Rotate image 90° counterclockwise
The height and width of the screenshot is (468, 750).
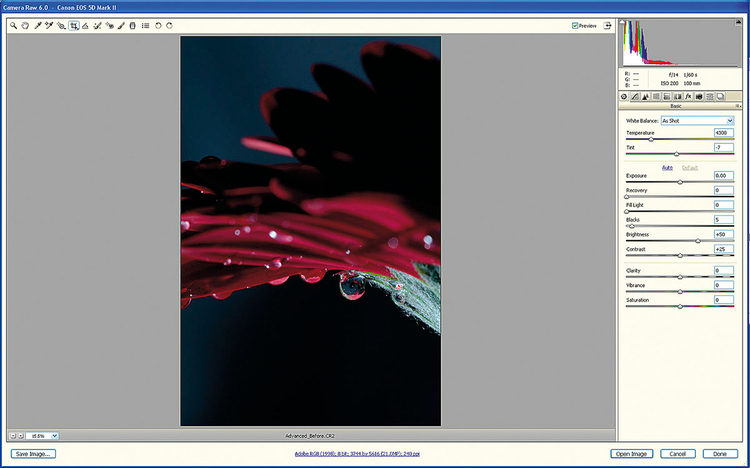(158, 26)
